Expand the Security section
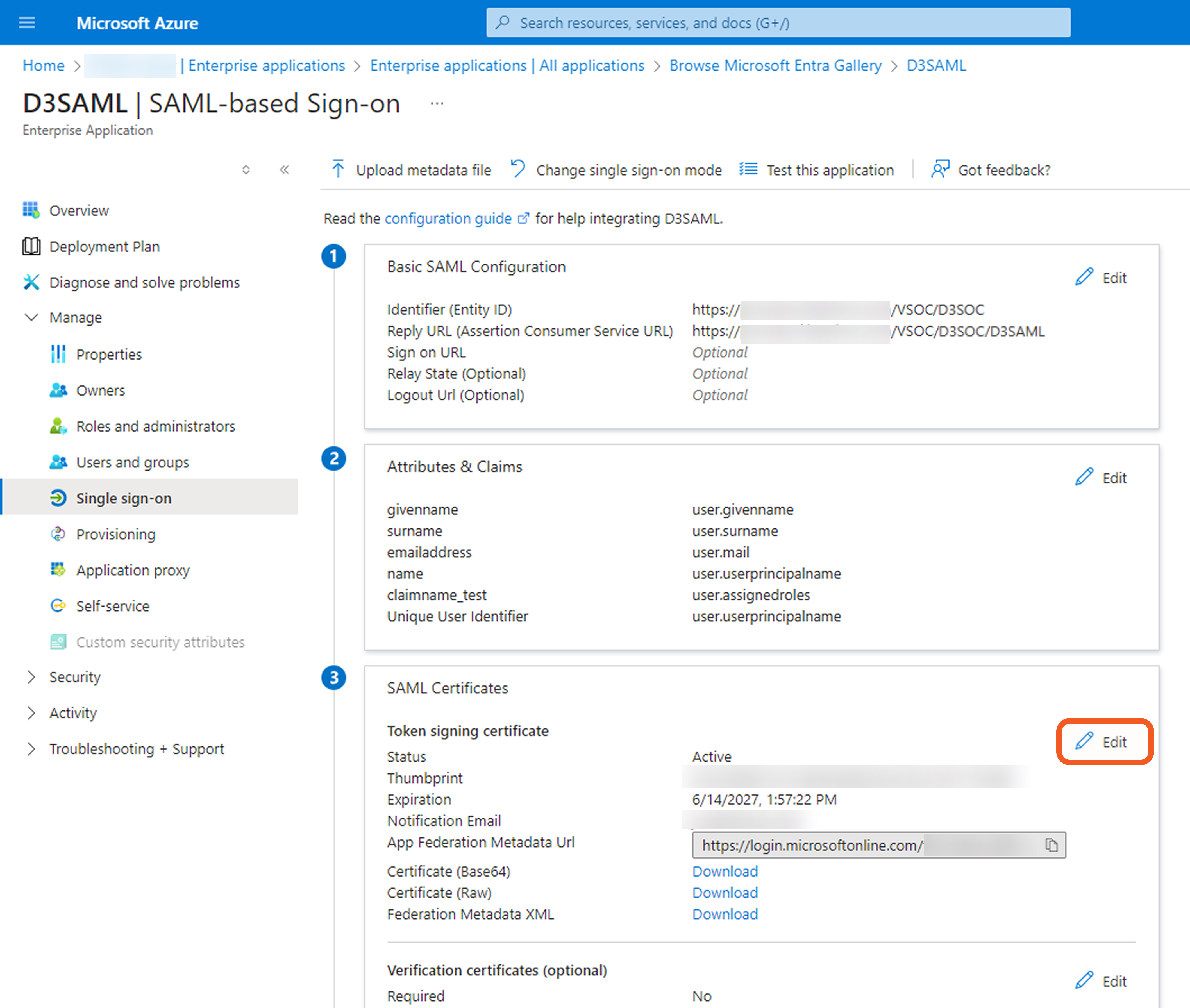Screen dimensions: 1190x1008 tap(32, 677)
